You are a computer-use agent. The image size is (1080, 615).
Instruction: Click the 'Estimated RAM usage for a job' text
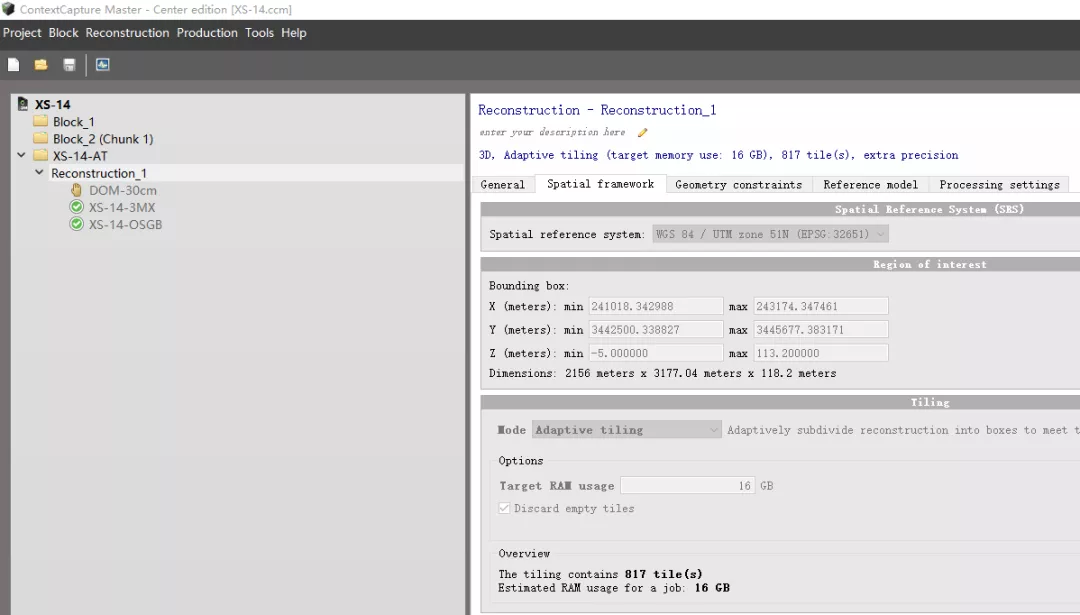[614, 588]
